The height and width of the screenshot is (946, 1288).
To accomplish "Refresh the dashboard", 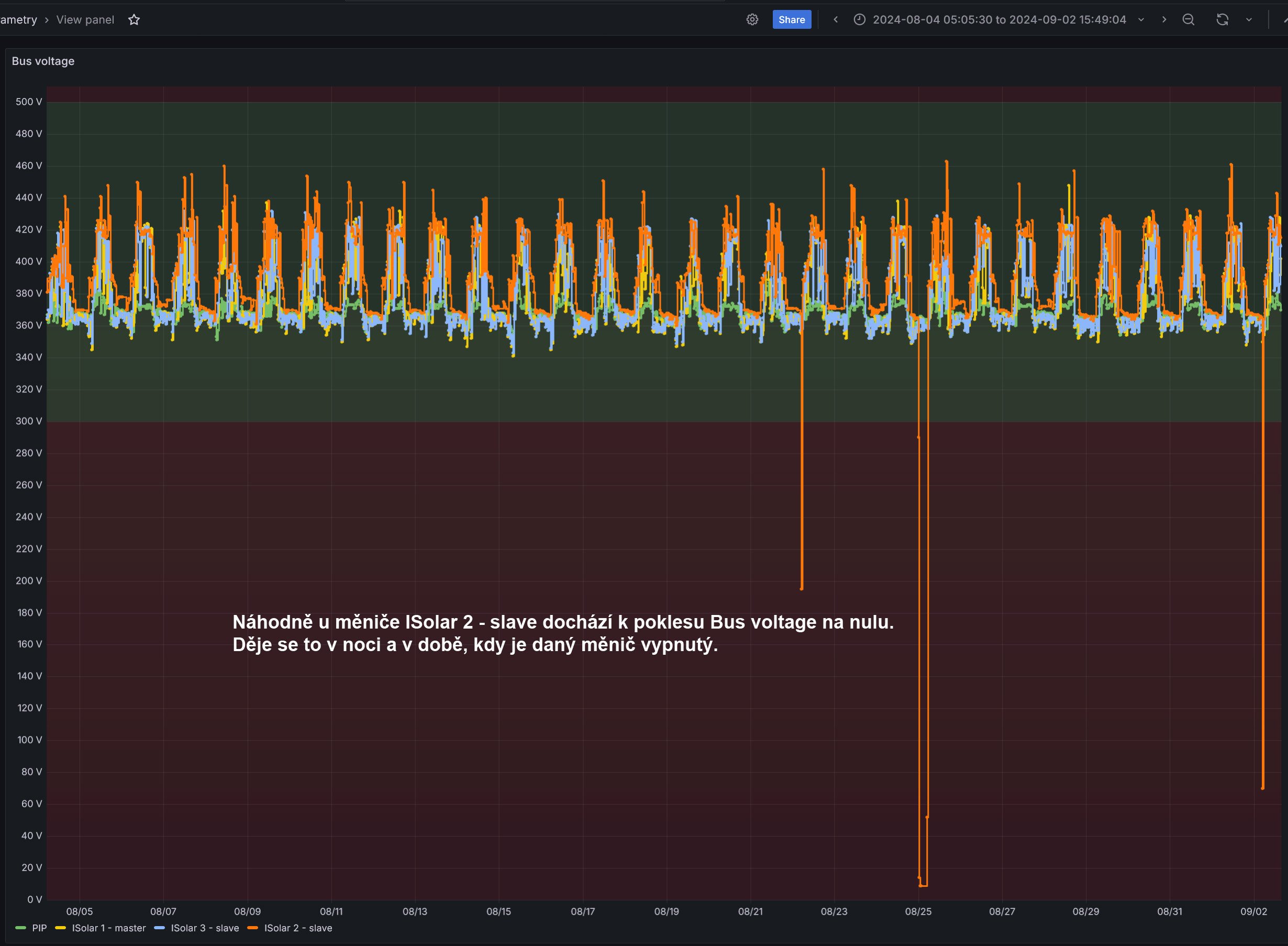I will pyautogui.click(x=1222, y=19).
